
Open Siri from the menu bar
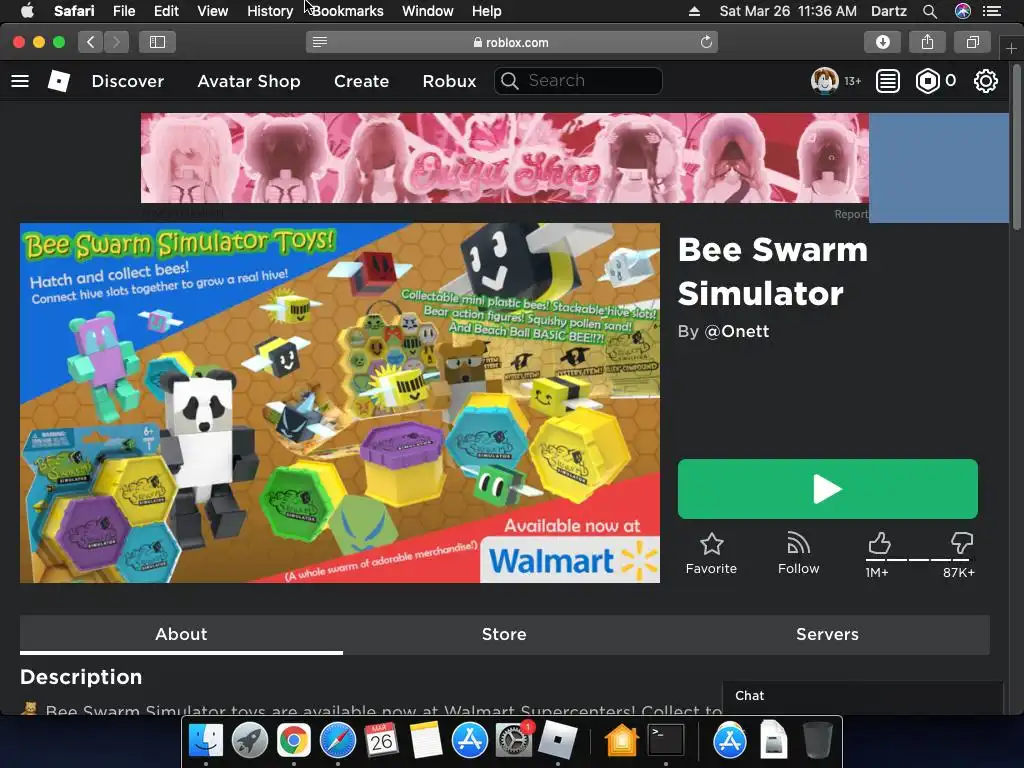click(963, 11)
